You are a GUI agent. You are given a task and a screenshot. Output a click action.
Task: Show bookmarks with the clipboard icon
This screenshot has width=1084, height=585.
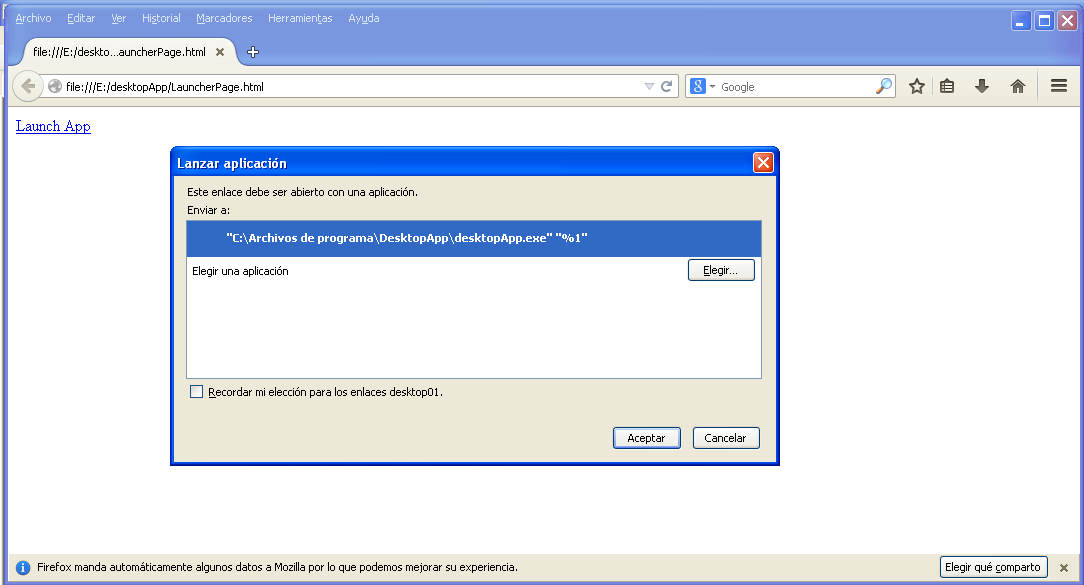(x=947, y=86)
